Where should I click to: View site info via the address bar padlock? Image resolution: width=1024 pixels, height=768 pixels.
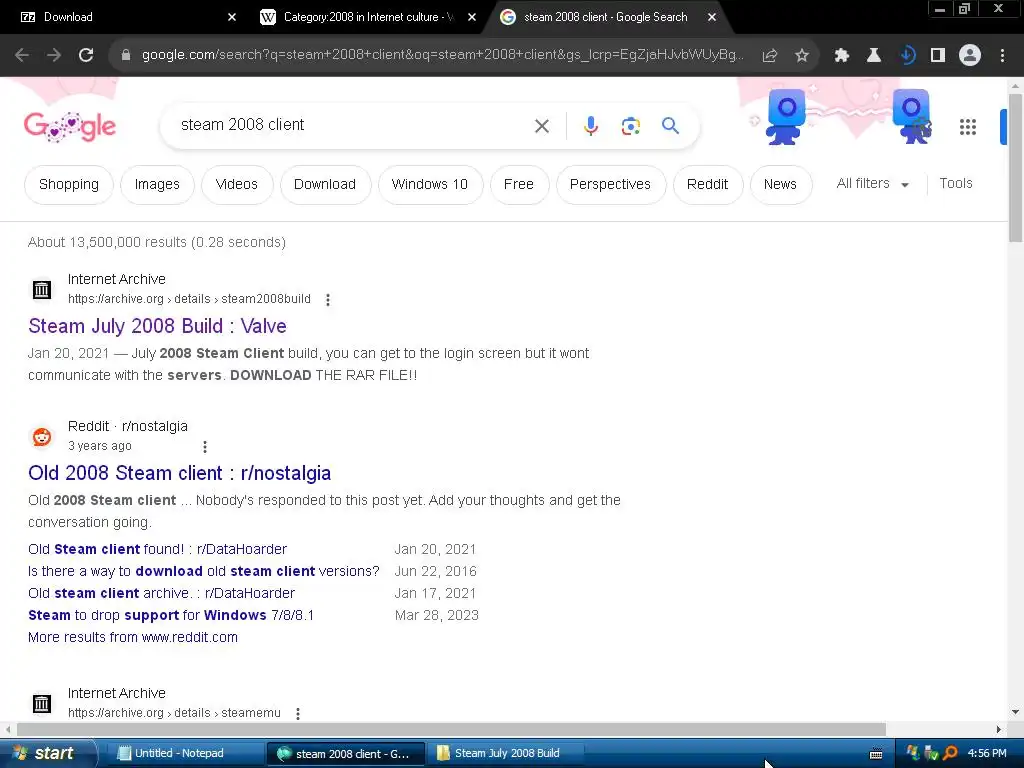point(126,55)
